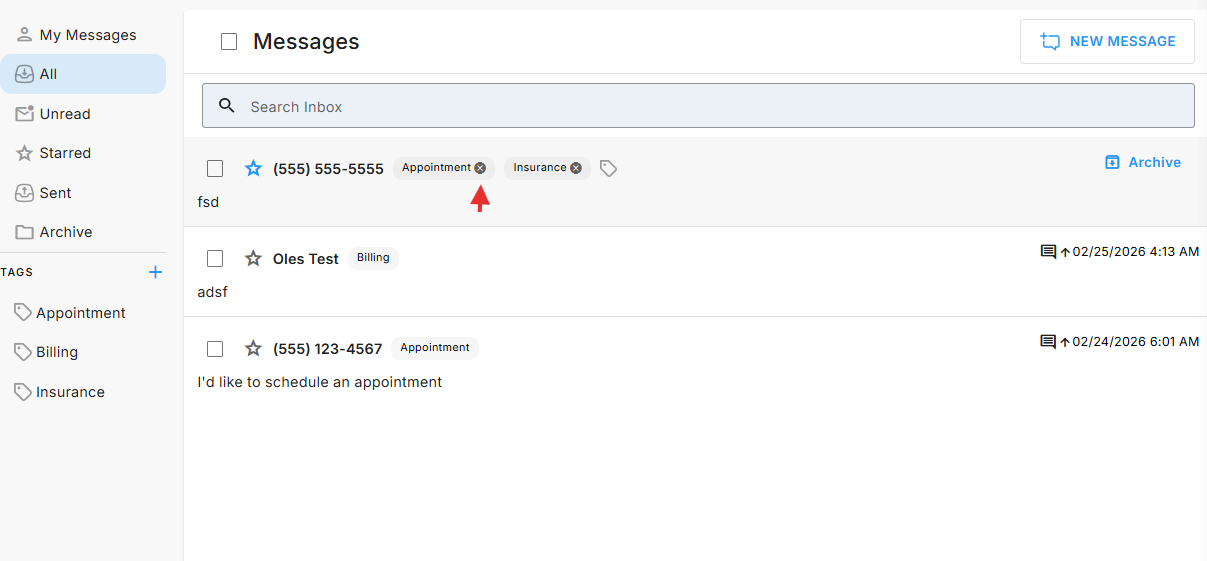Remove Appointment tag from (555) 555-5555 message

pyautogui.click(x=480, y=168)
